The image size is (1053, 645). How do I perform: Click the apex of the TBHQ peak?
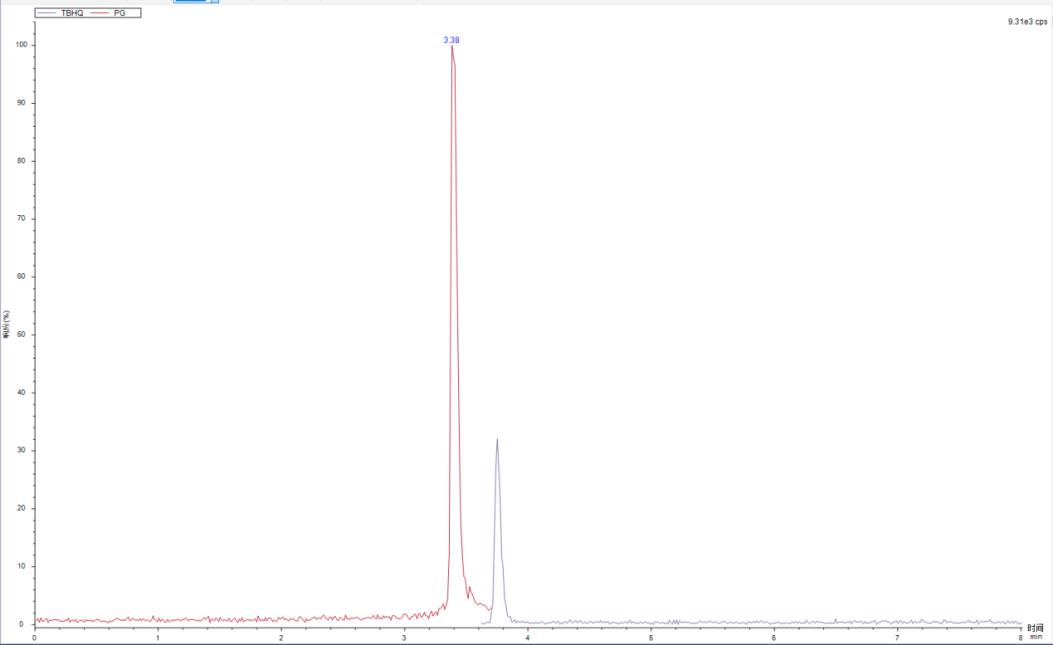point(497,439)
